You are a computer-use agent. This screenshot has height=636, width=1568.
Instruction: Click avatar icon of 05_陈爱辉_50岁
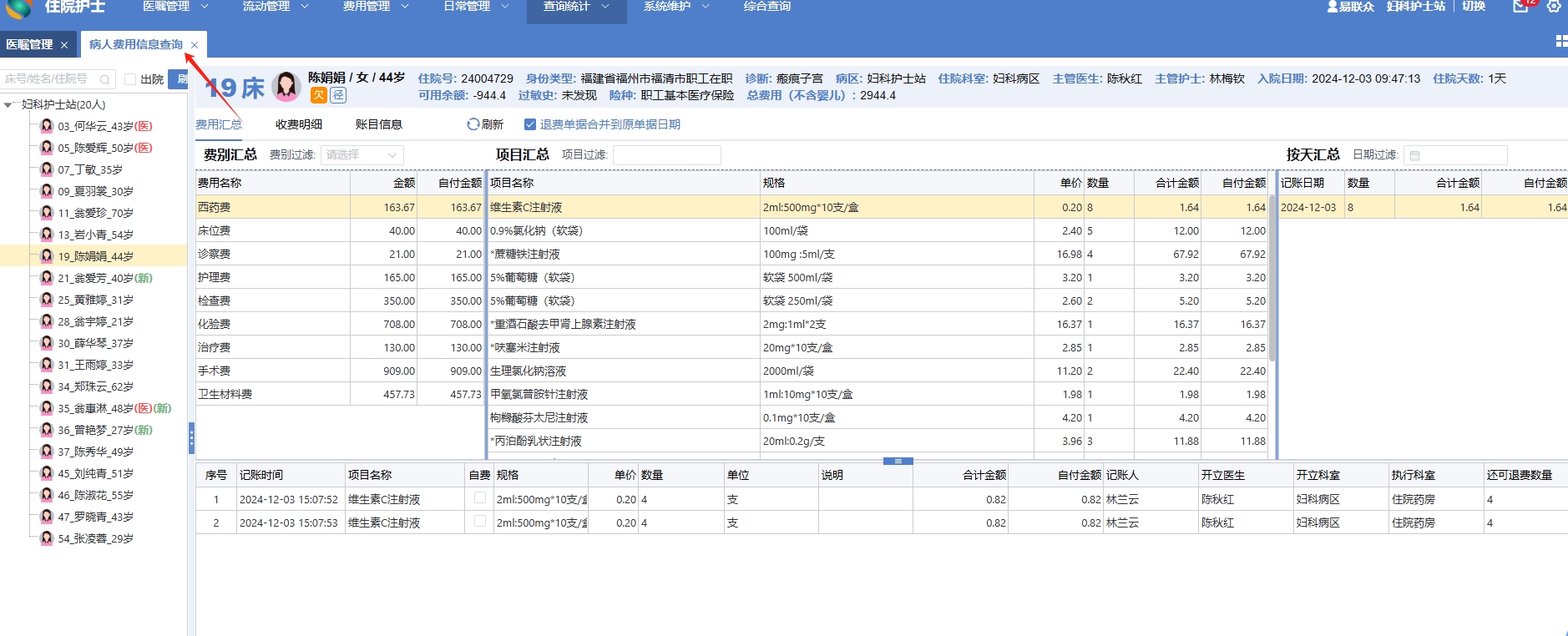click(x=47, y=148)
